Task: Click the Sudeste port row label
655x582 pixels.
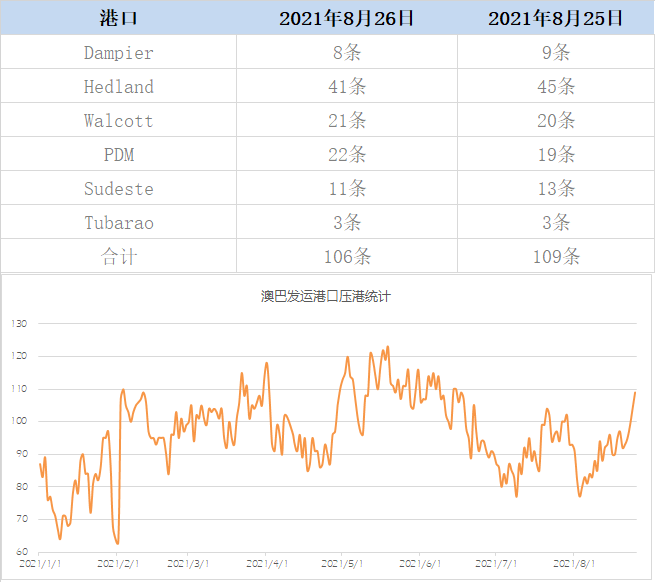Action: [x=119, y=189]
